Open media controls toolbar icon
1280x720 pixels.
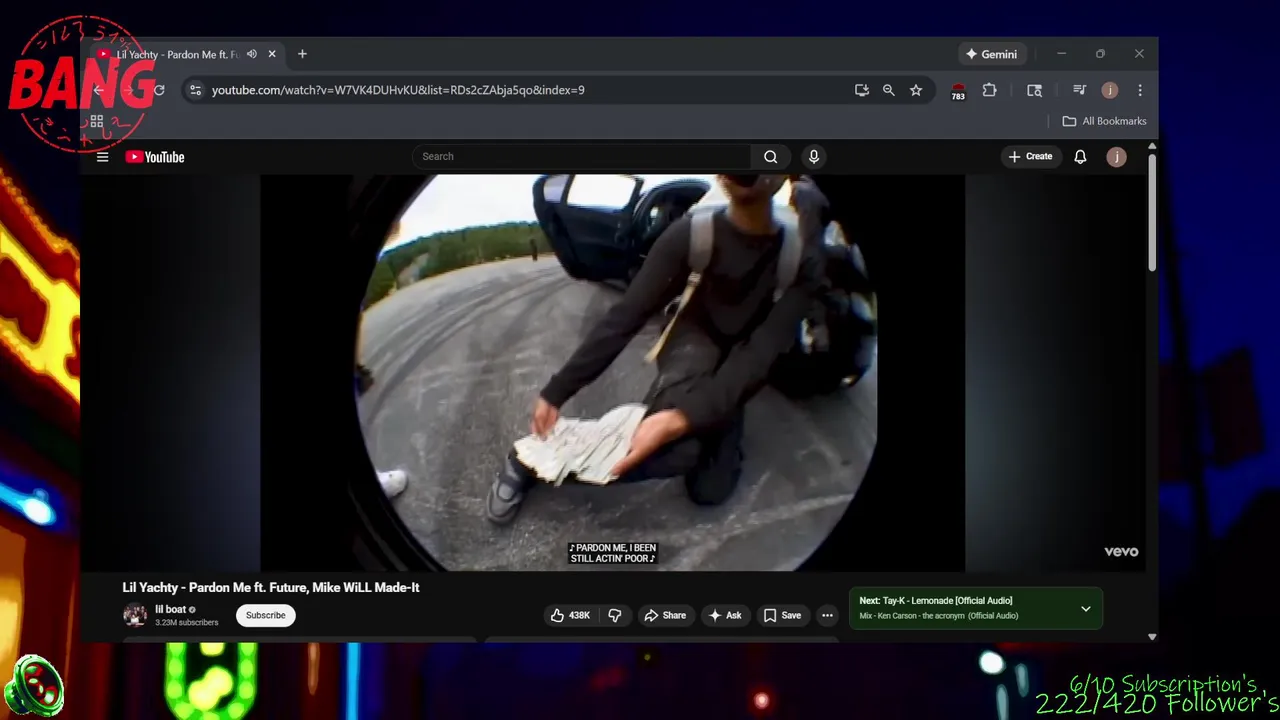pyautogui.click(x=1079, y=90)
